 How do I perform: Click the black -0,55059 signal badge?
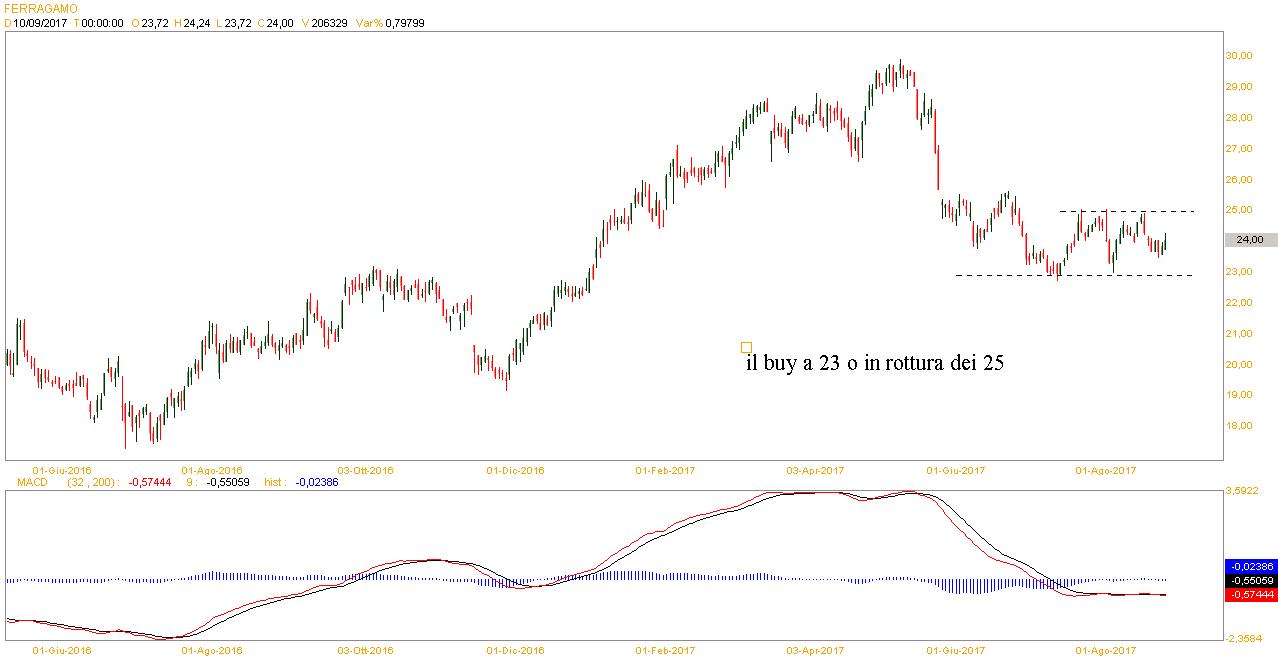coord(1250,580)
